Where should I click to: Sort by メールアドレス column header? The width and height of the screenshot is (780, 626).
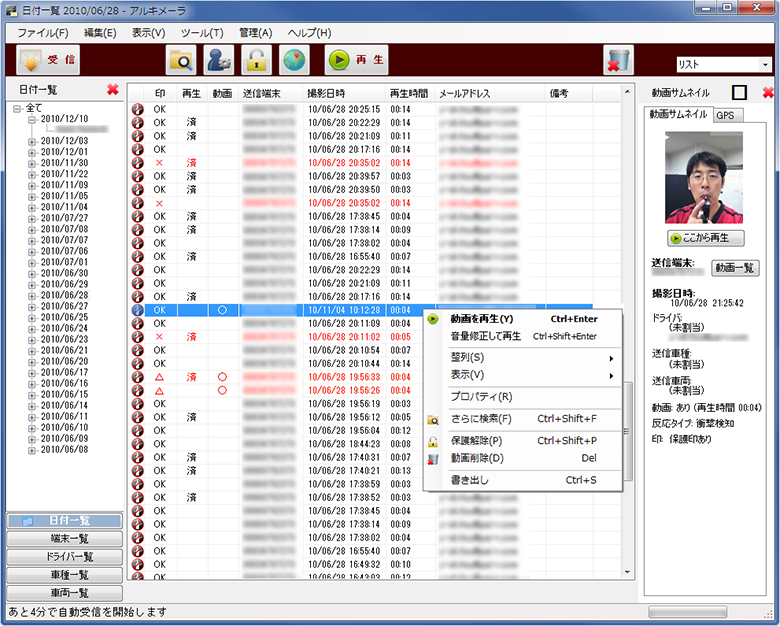tap(490, 94)
